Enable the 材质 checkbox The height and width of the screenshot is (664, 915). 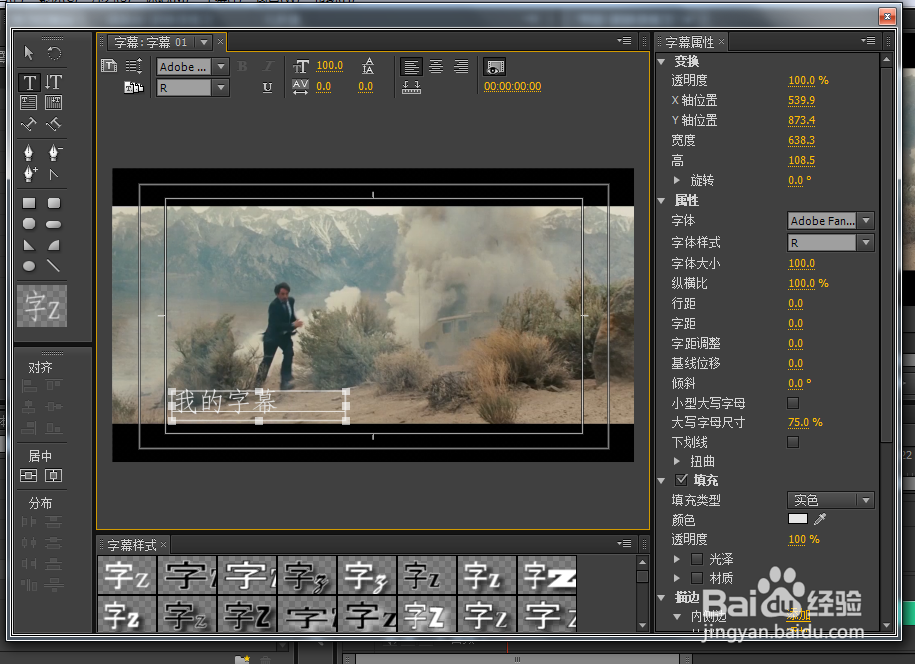(697, 578)
